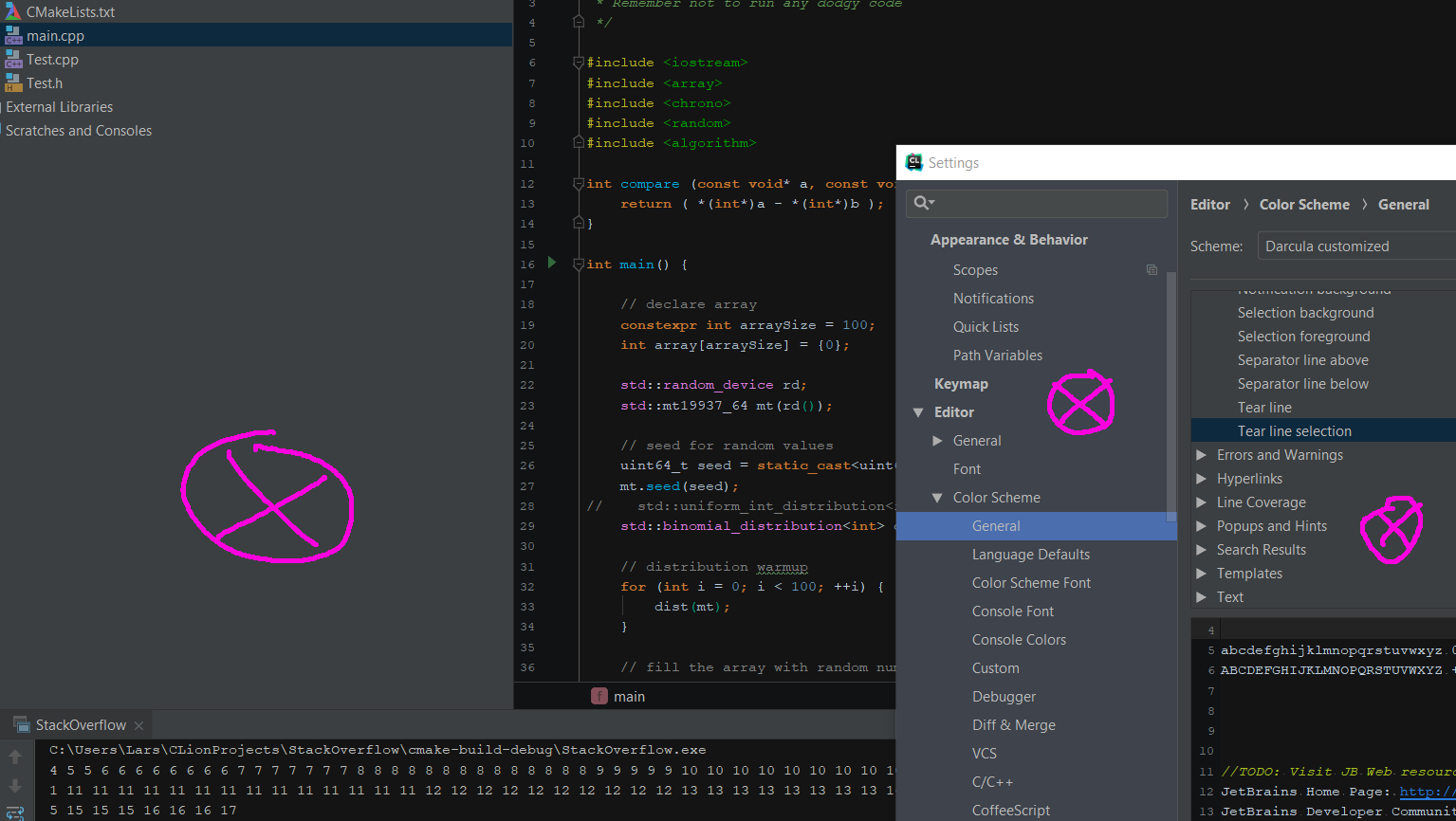Image resolution: width=1456 pixels, height=821 pixels.
Task: Open the Scheme dropdown showing Darcula customized
Action: coord(1356,246)
